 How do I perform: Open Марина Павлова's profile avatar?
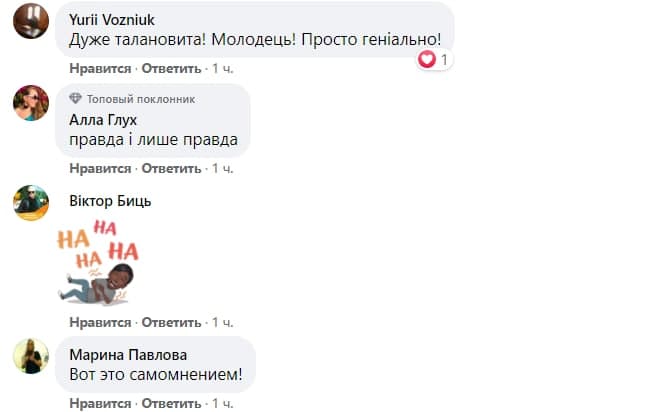31,355
